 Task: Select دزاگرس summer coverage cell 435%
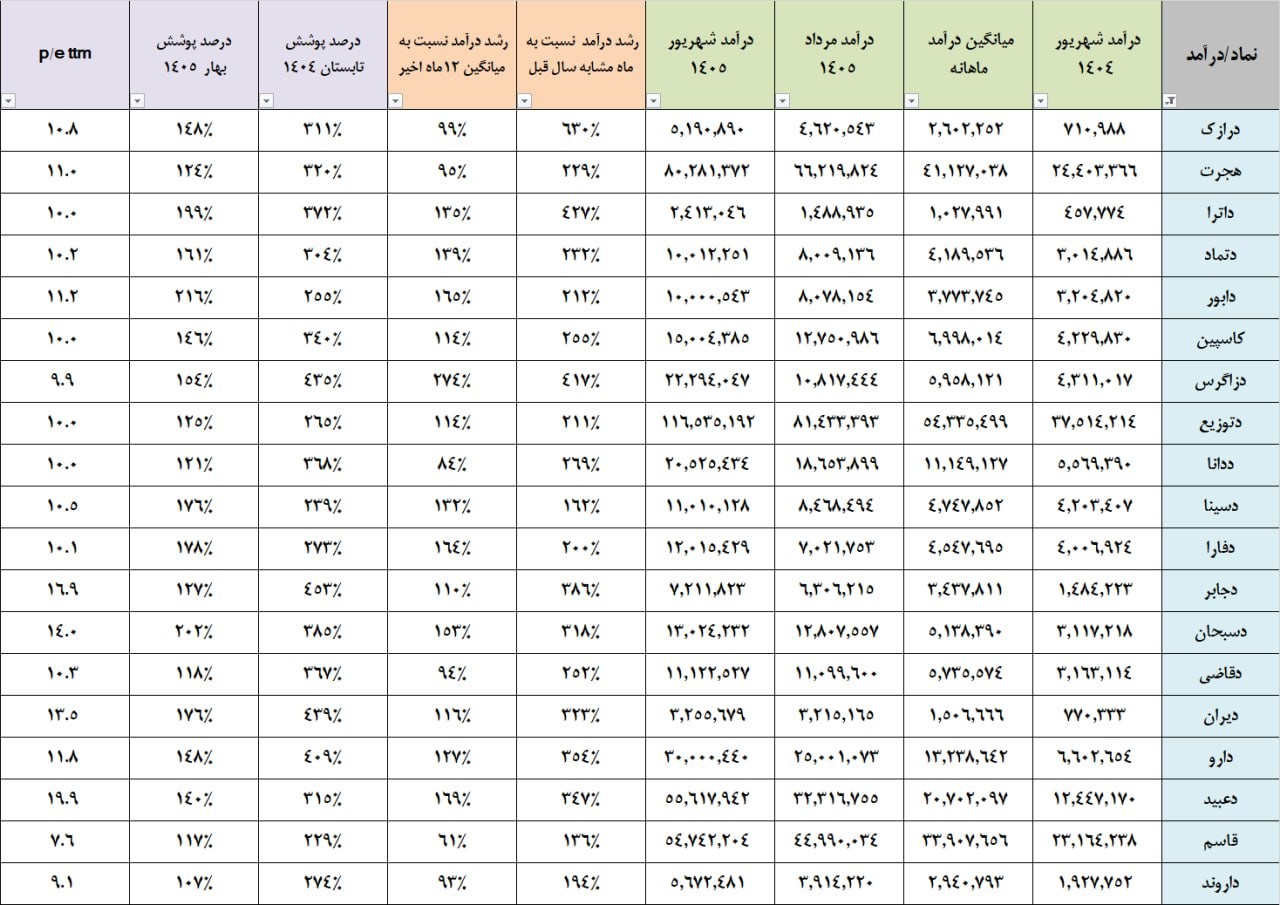tap(323, 382)
